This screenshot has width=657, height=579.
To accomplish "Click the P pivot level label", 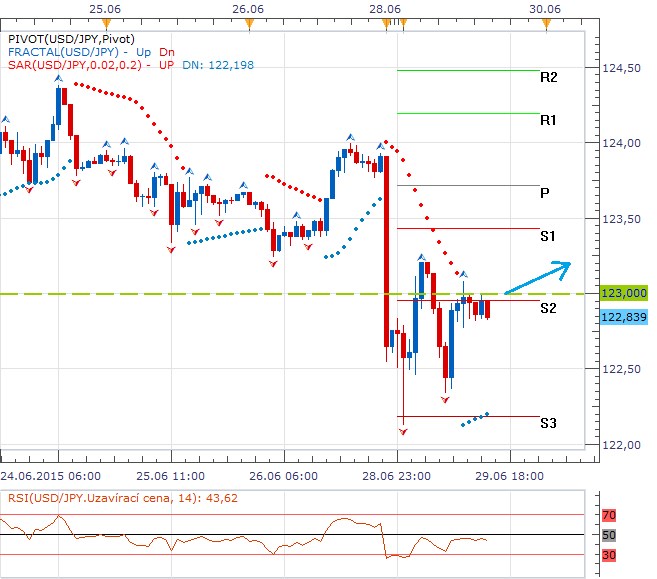I will 544,193.
